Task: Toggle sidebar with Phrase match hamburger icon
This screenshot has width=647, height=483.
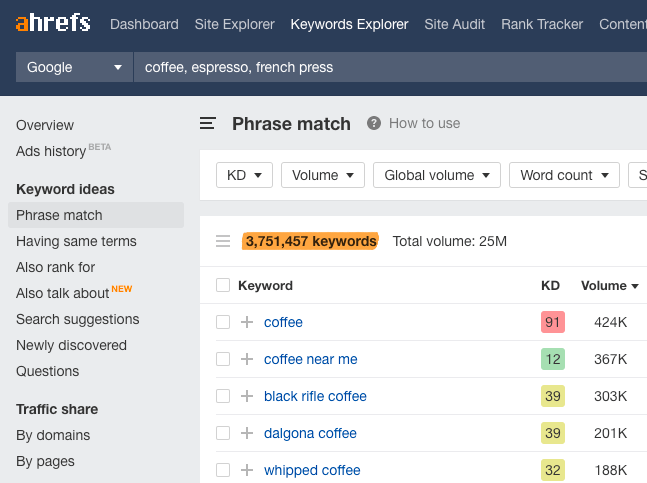Action: (x=208, y=124)
